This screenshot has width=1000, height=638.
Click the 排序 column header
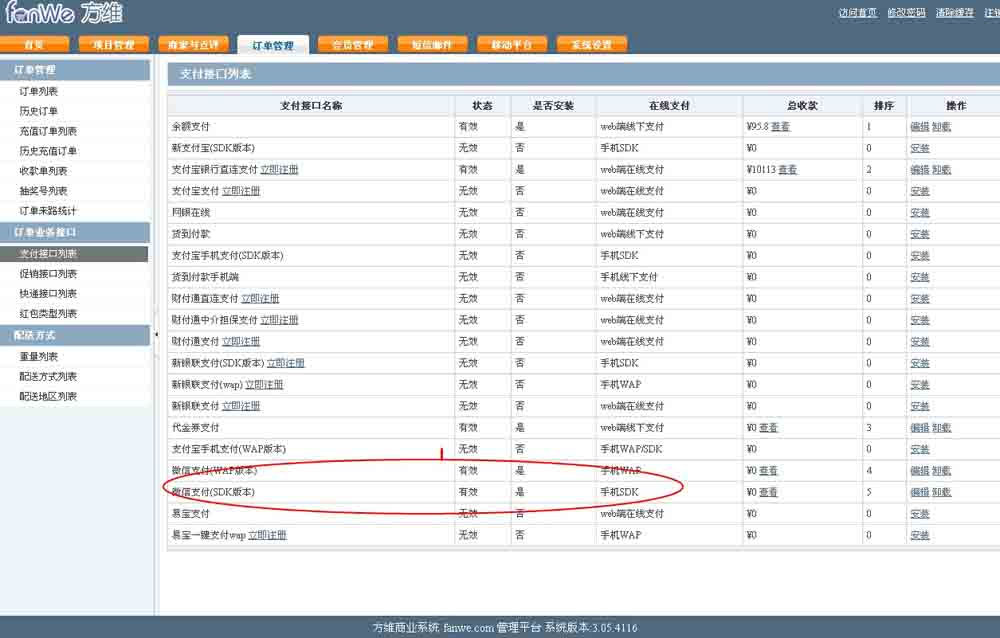point(884,105)
